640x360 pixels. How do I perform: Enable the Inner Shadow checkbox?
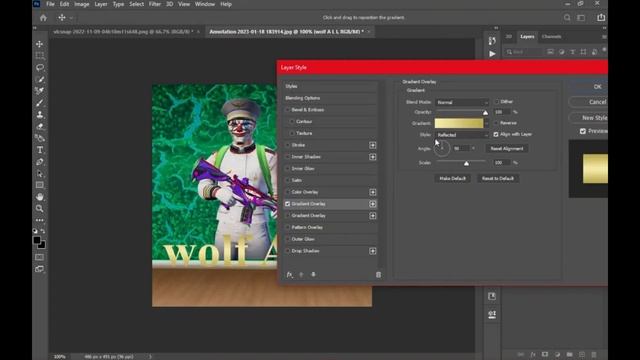click(x=288, y=157)
